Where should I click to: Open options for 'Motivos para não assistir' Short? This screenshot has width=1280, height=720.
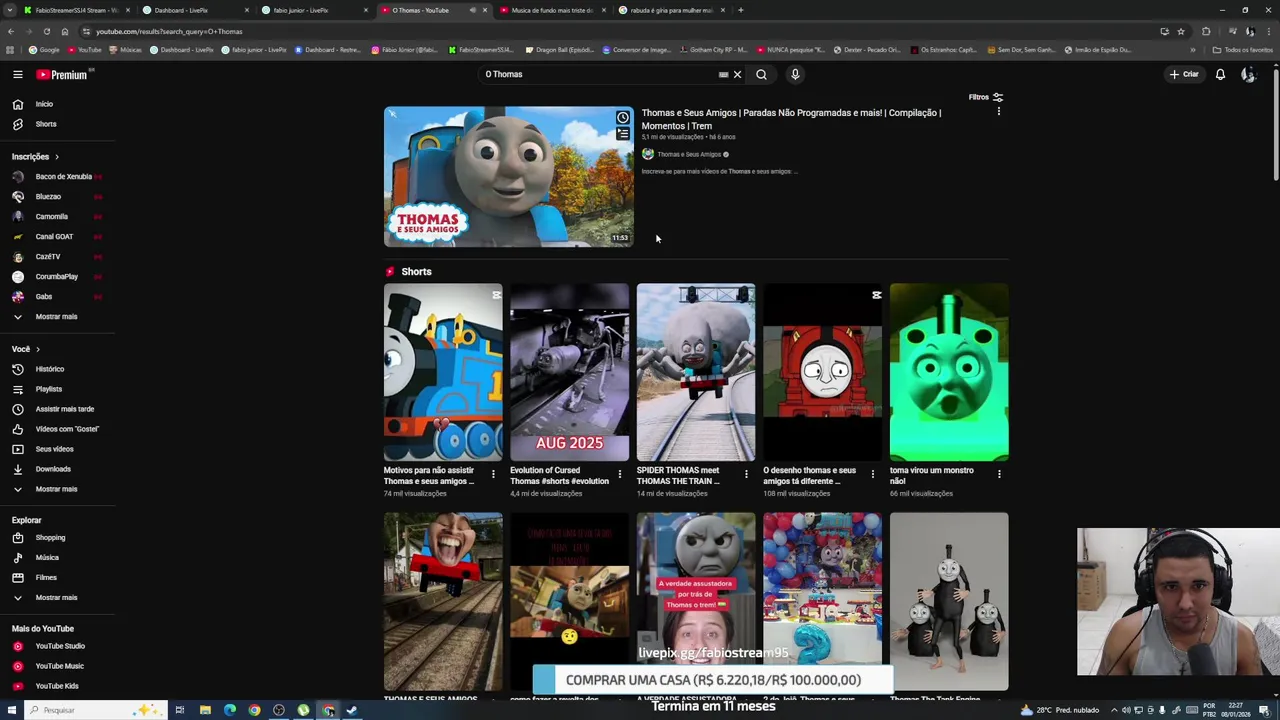tap(492, 474)
